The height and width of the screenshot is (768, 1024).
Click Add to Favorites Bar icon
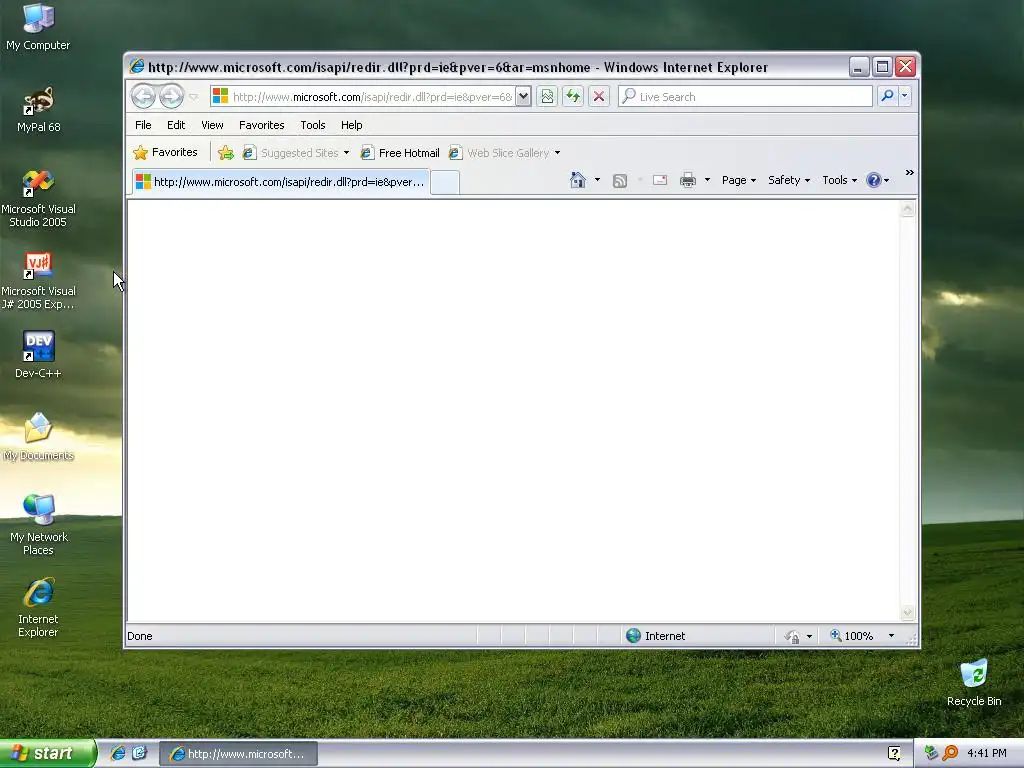pos(226,153)
